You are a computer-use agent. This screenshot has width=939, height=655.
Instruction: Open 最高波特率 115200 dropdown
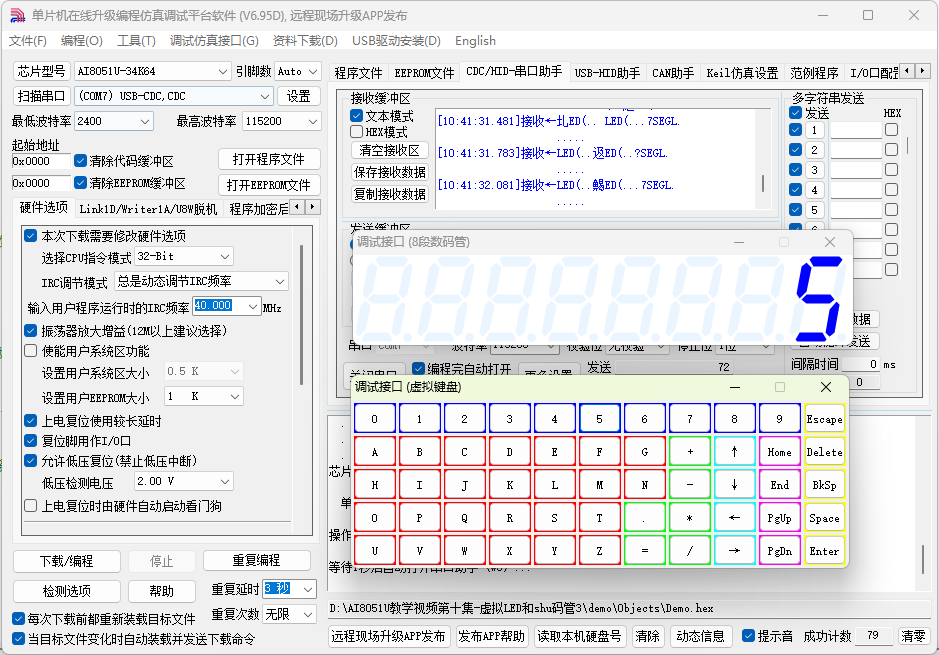(x=281, y=121)
